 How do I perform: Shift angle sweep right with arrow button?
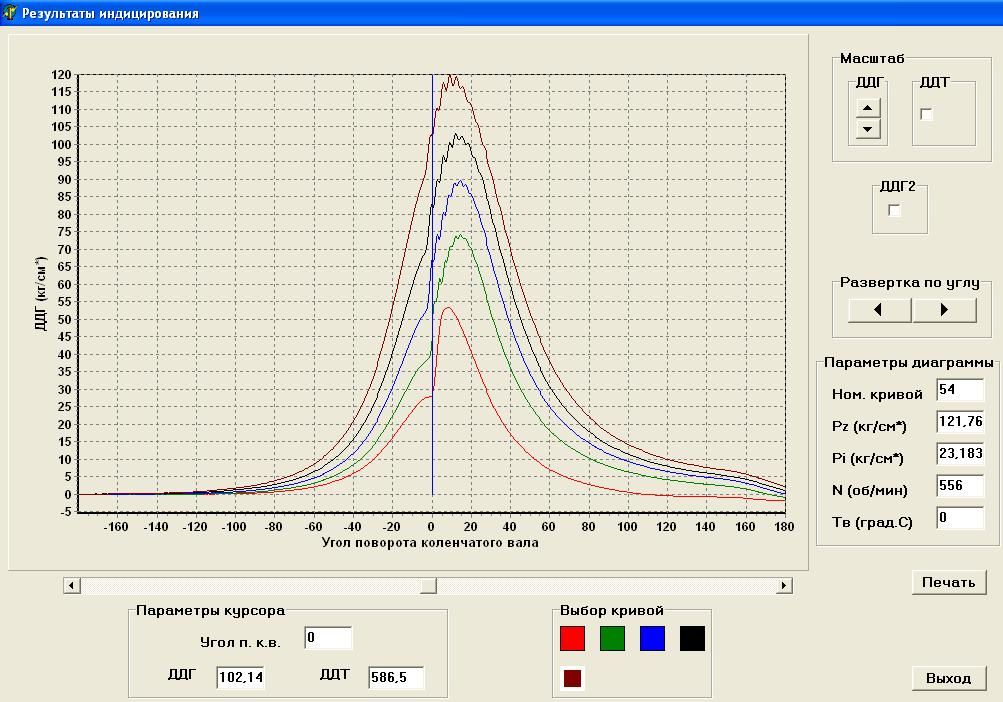[x=944, y=310]
